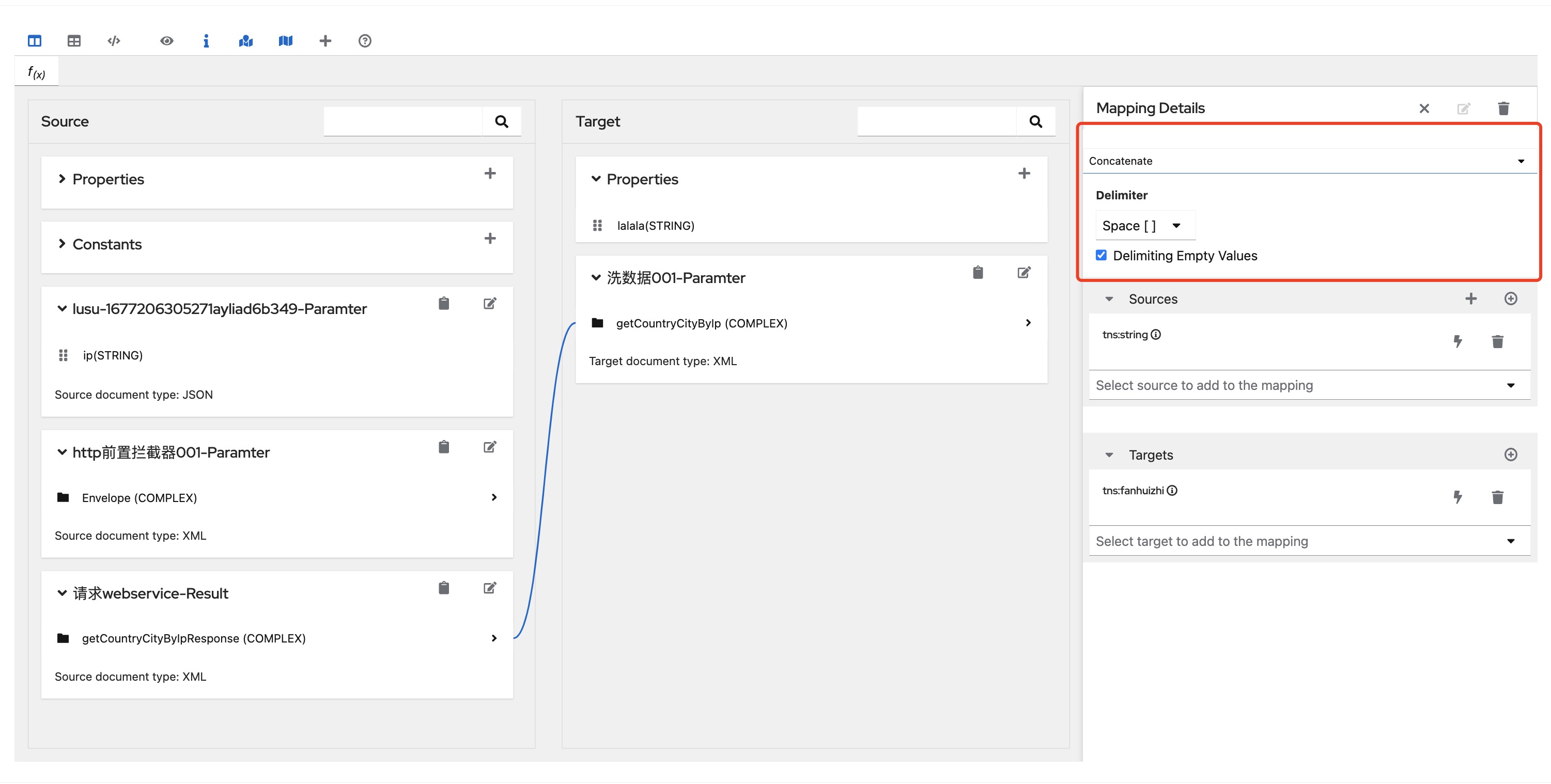Select the lalala(STRING) target field
The width and height of the screenshot is (1551, 784).
click(655, 226)
